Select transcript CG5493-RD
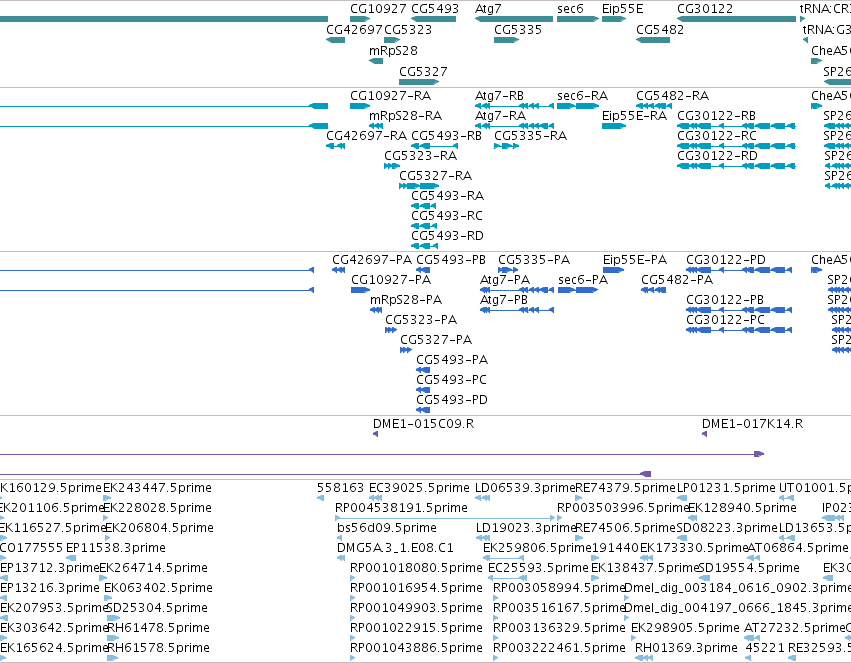Image resolution: width=851 pixels, height=663 pixels. (424, 246)
